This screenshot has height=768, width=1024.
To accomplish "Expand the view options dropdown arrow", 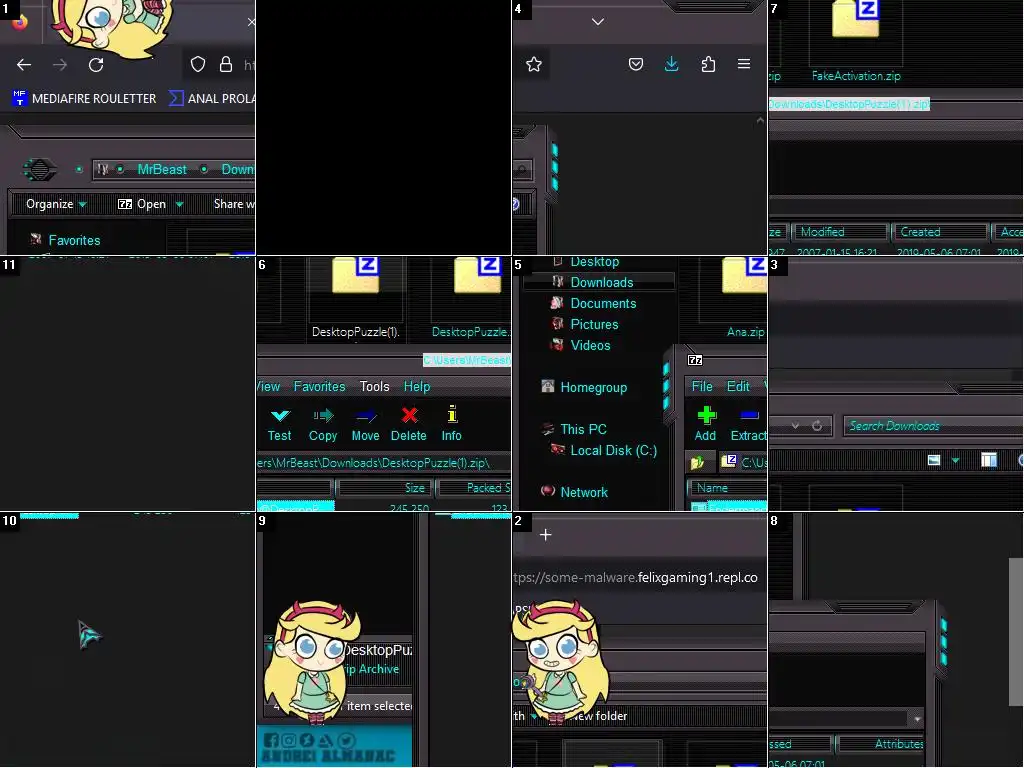I will point(955,461).
